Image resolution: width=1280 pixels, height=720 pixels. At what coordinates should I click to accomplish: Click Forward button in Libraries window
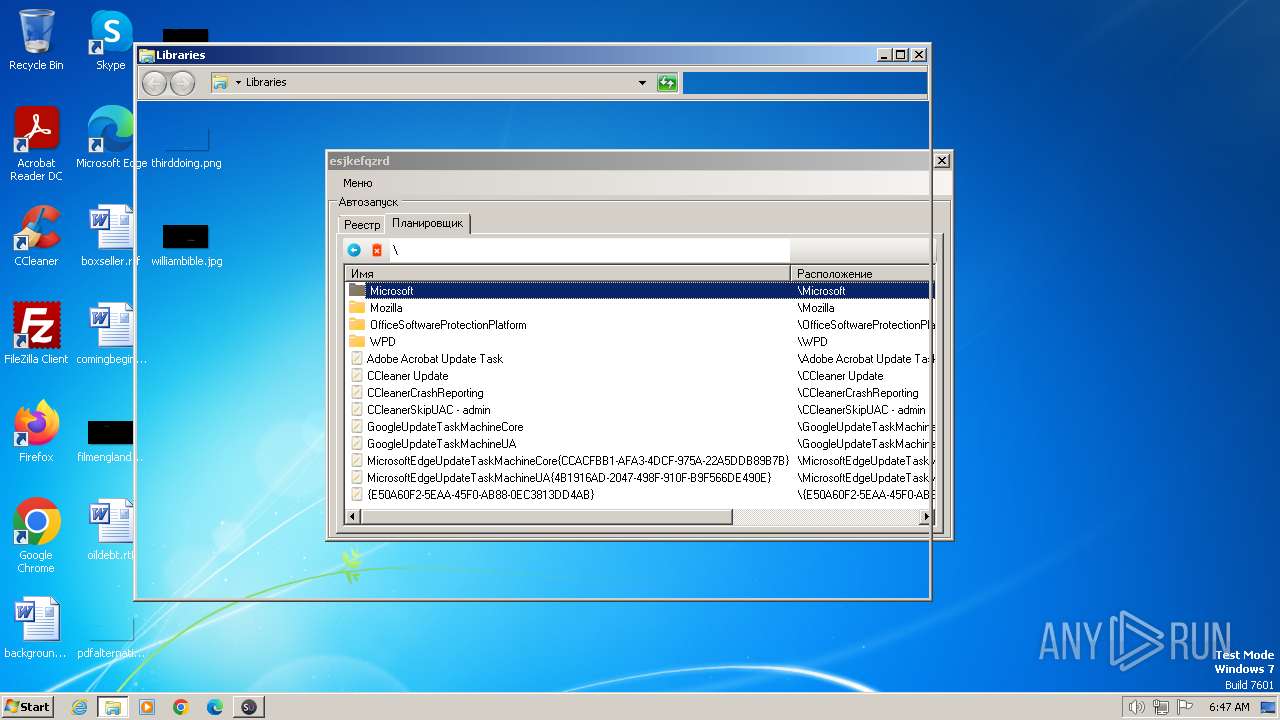182,83
